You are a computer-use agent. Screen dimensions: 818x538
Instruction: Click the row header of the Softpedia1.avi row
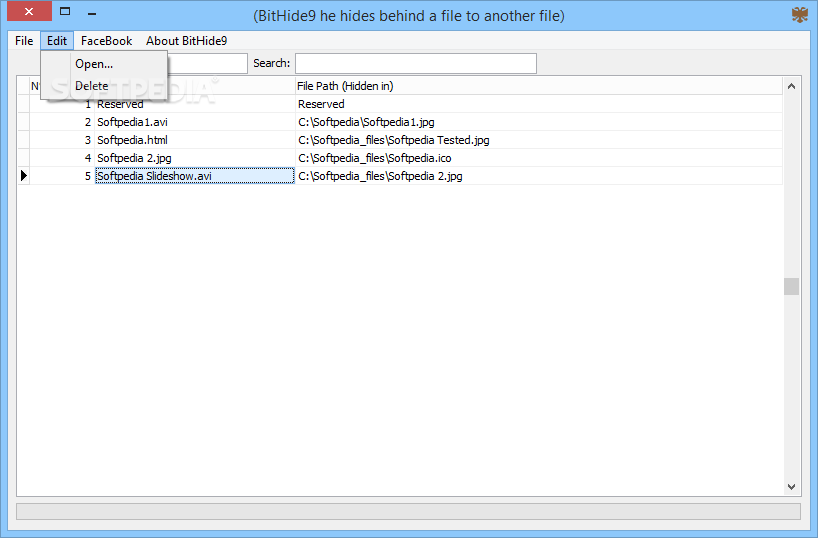pos(23,122)
